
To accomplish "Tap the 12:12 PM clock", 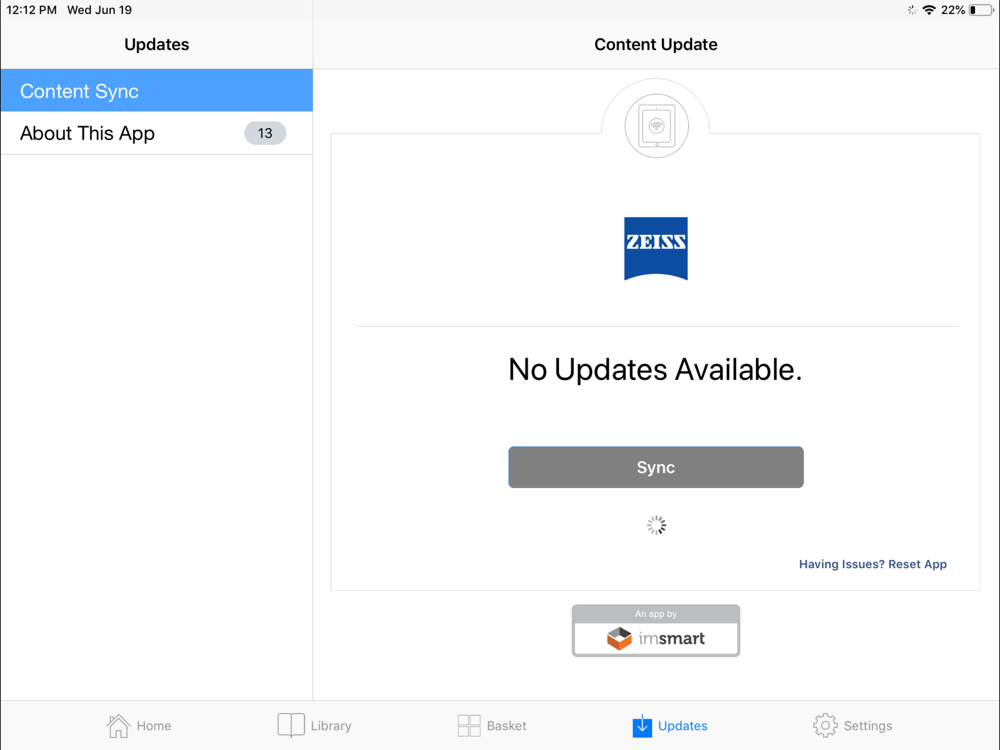I will (x=31, y=10).
